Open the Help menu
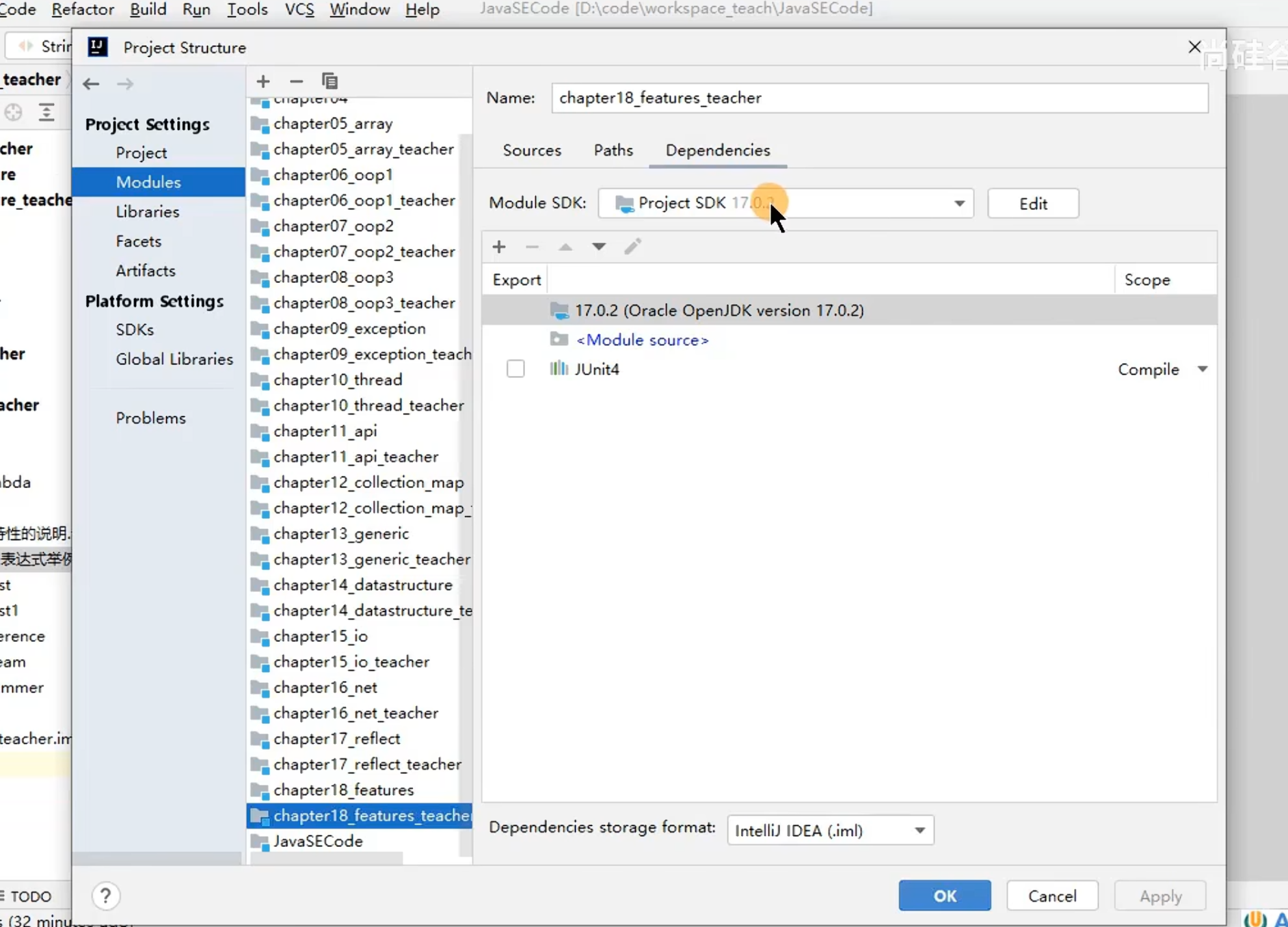The image size is (1288, 927). click(422, 10)
